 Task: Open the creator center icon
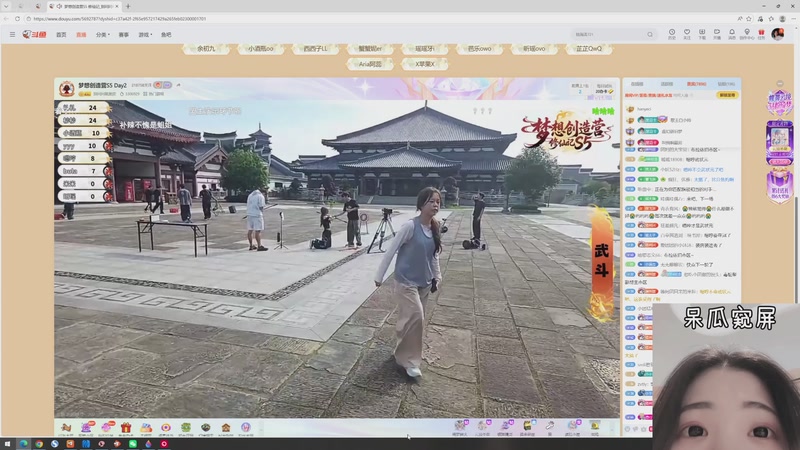coord(747,34)
